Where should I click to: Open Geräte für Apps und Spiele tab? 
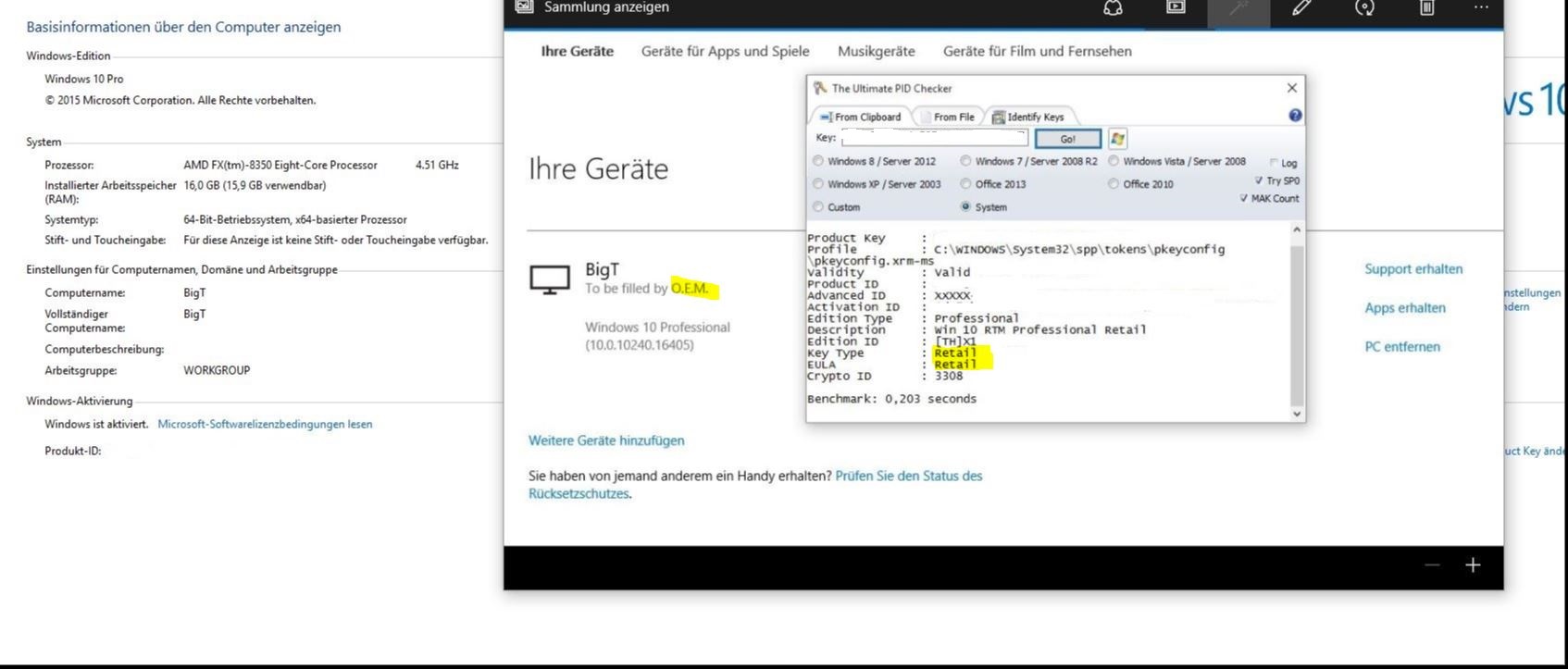tap(726, 52)
